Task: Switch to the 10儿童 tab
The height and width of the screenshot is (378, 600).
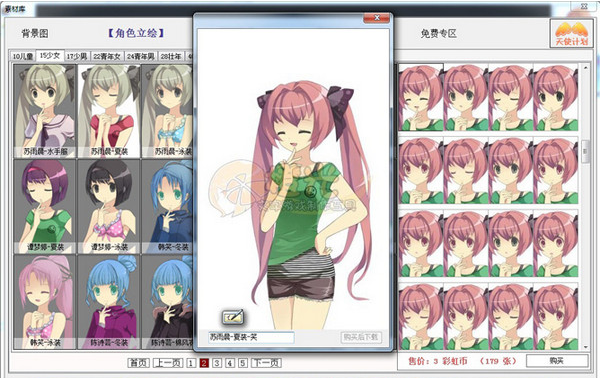Action: click(23, 56)
